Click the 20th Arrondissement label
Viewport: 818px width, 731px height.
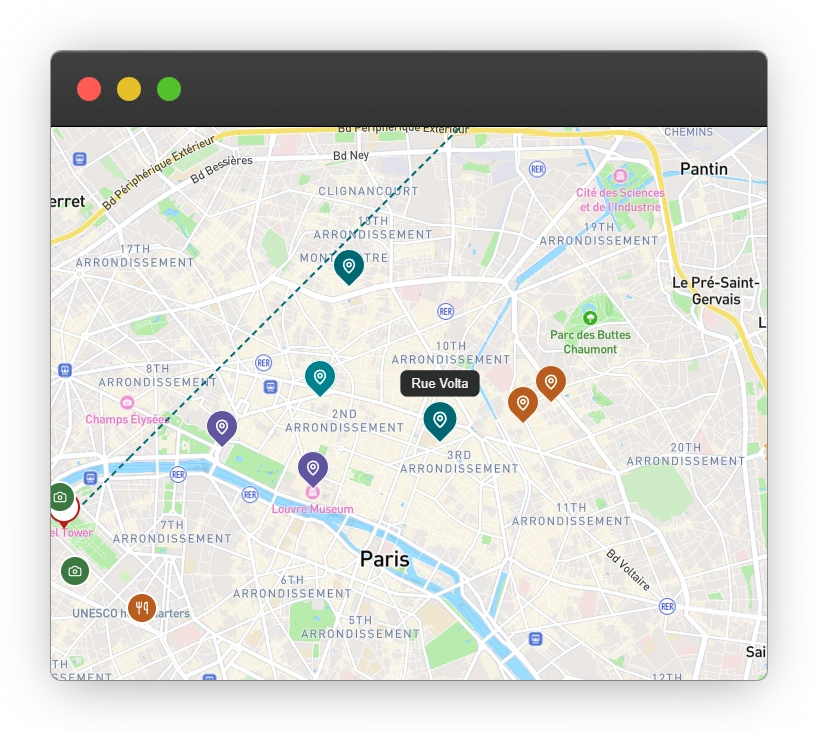(685, 454)
